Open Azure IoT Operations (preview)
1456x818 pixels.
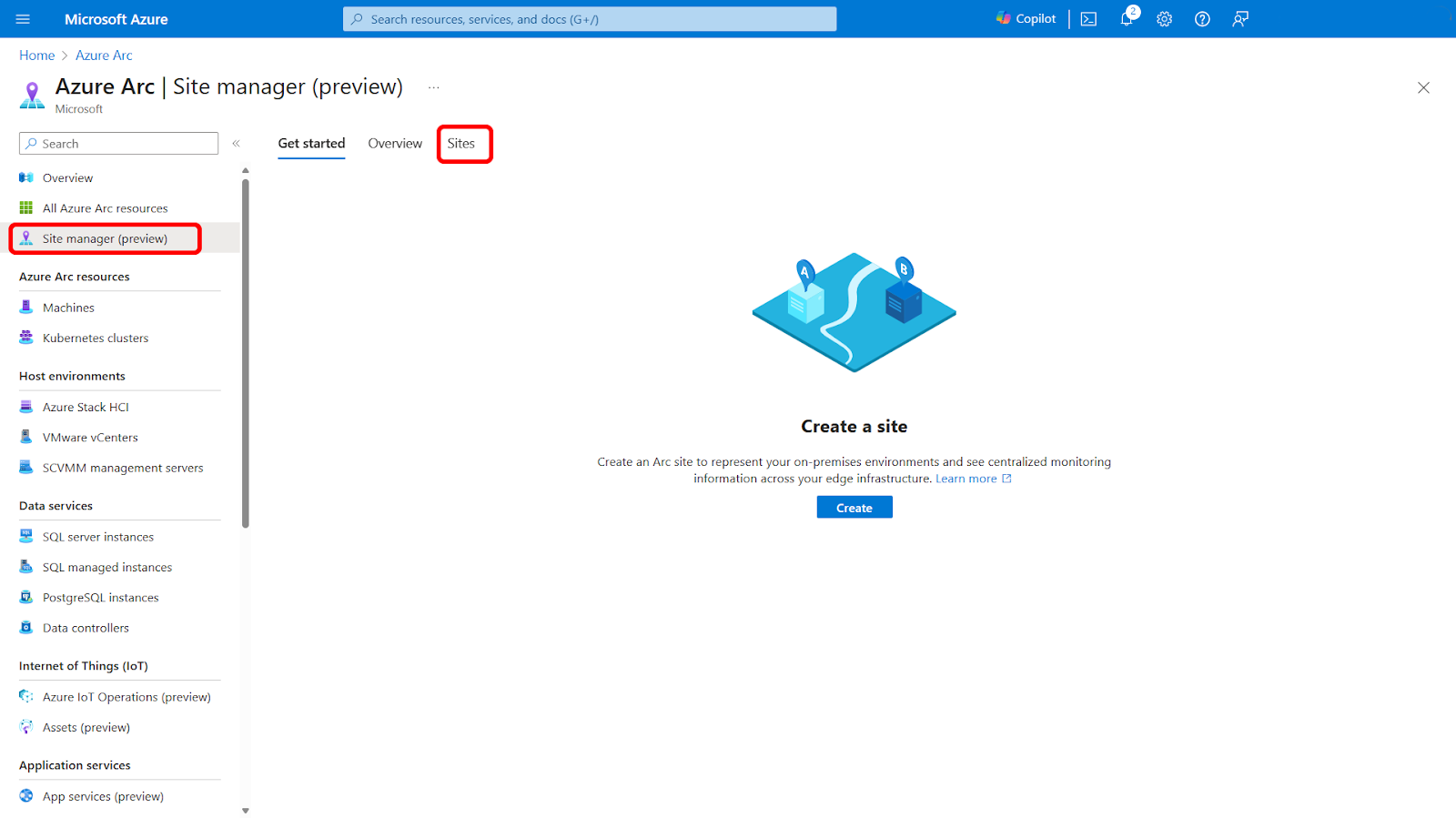[126, 697]
